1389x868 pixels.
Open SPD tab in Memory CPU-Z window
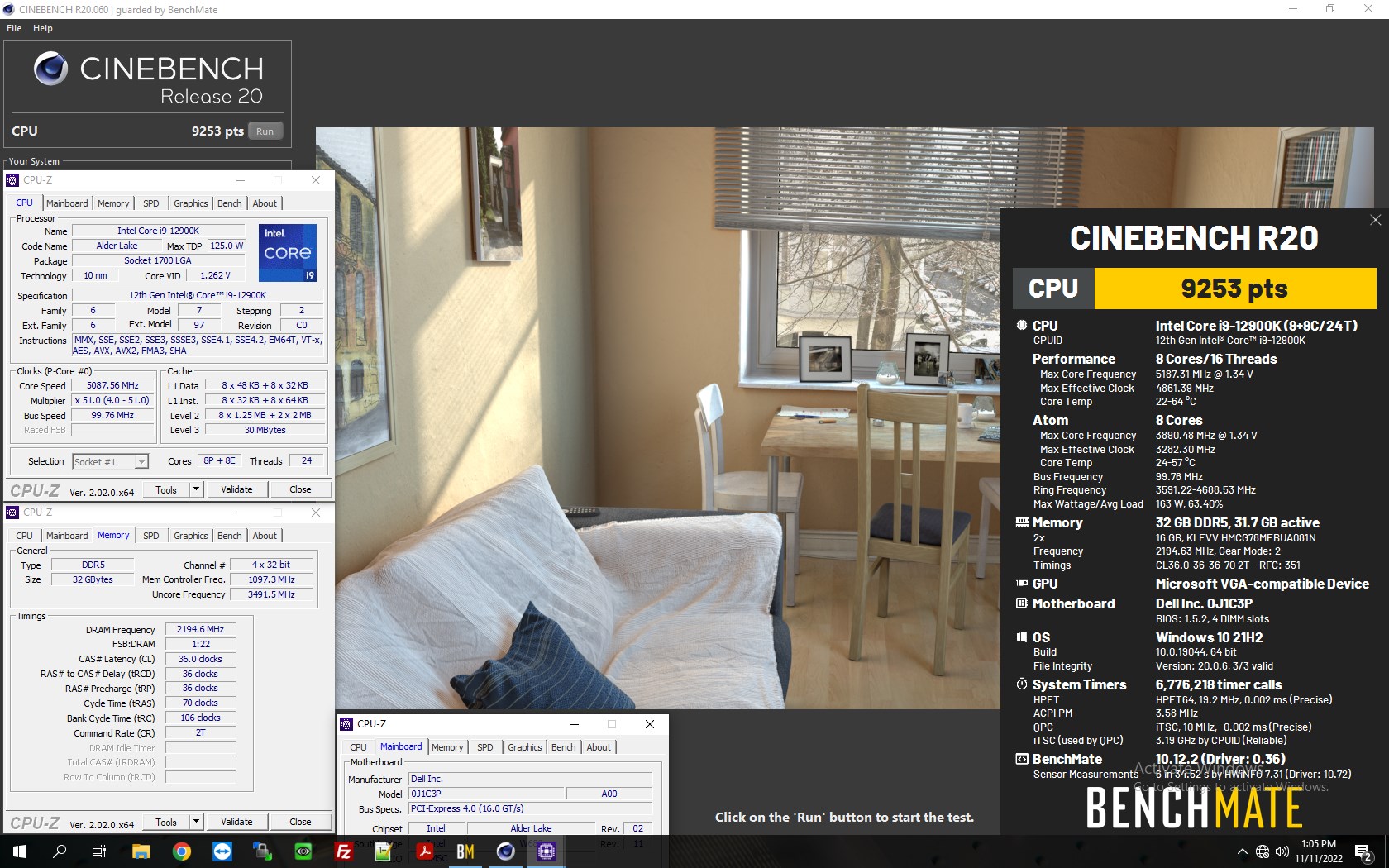150,536
